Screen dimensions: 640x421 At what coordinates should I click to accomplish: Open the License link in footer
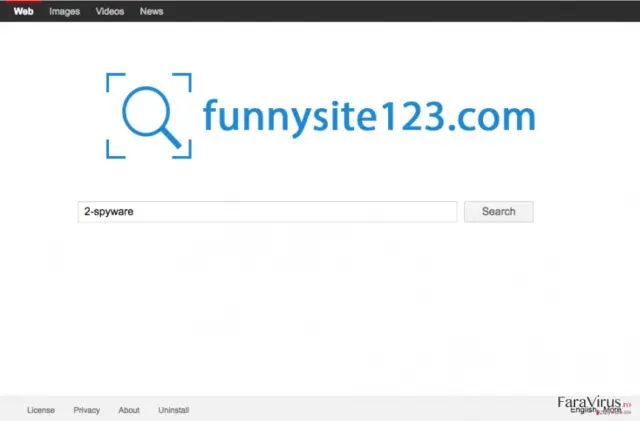click(41, 410)
